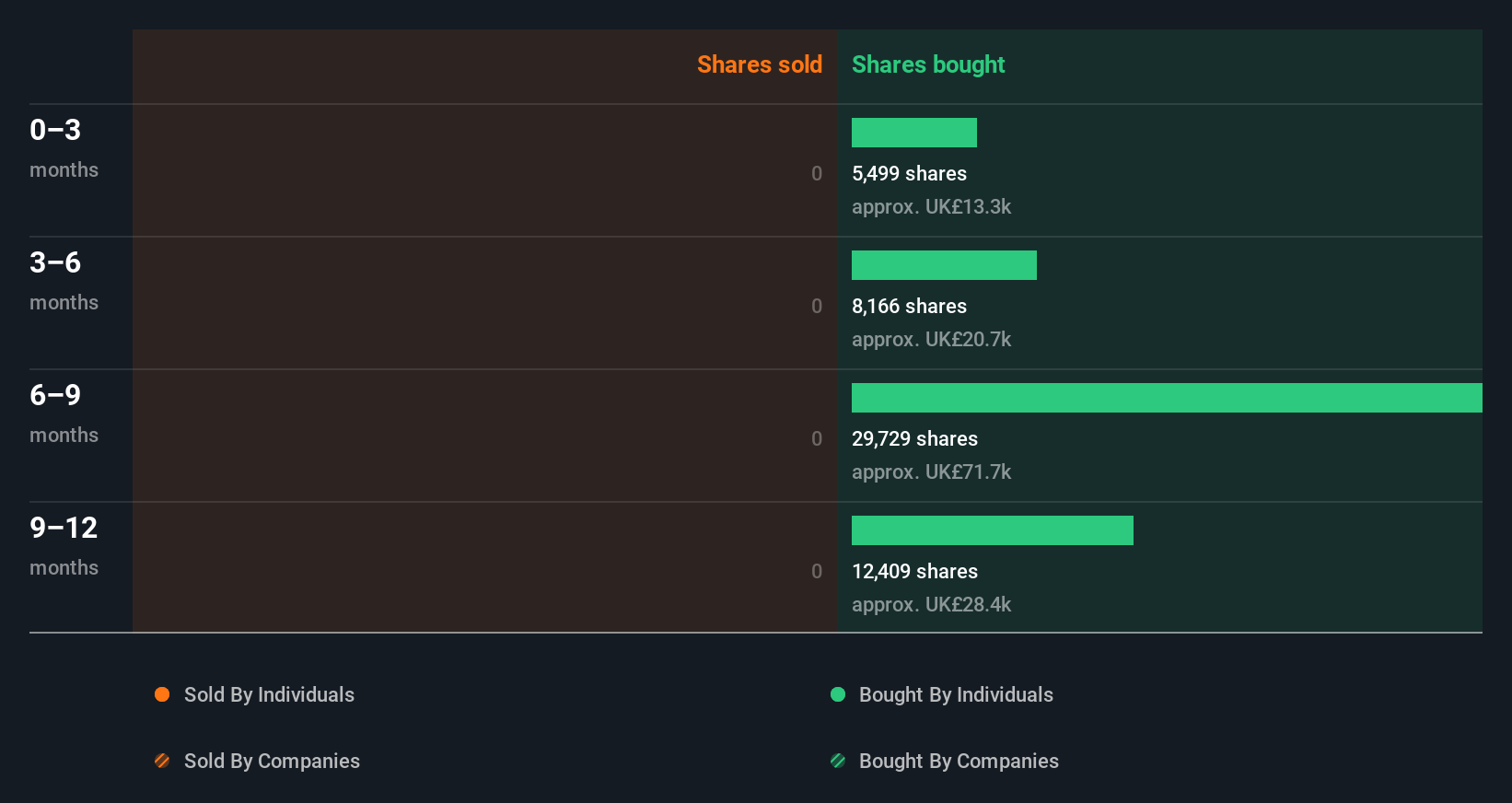Click the green bar for 9–12 months
Image resolution: width=1512 pixels, height=803 pixels.
pyautogui.click(x=993, y=530)
